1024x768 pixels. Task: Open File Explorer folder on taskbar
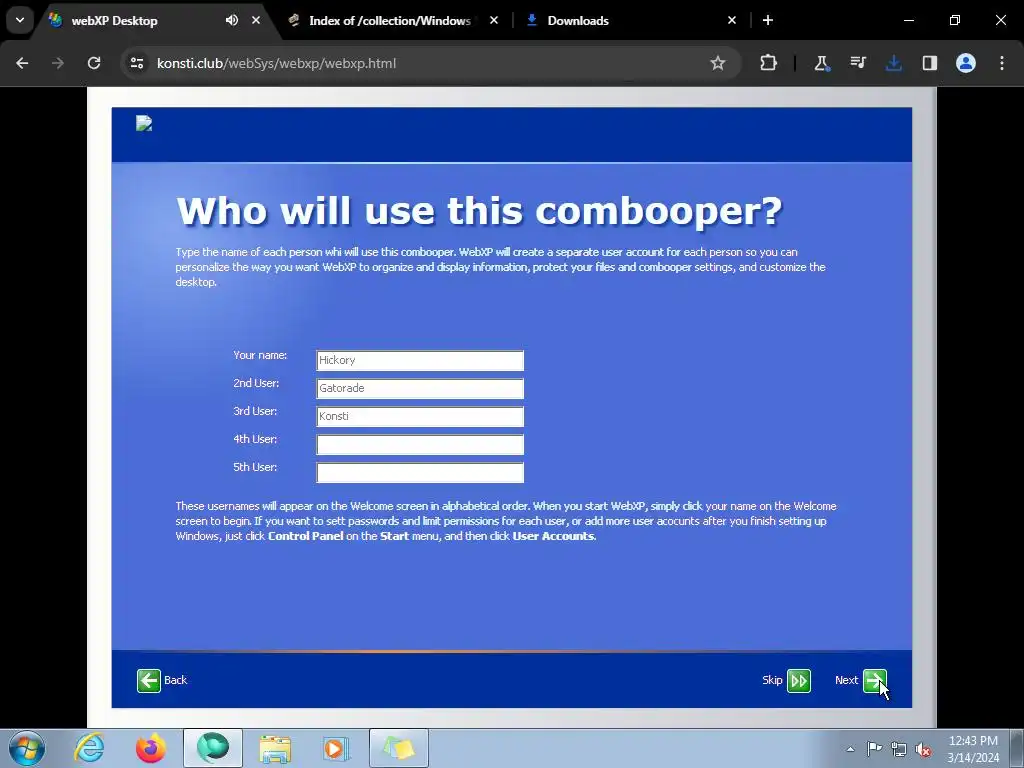[x=275, y=748]
